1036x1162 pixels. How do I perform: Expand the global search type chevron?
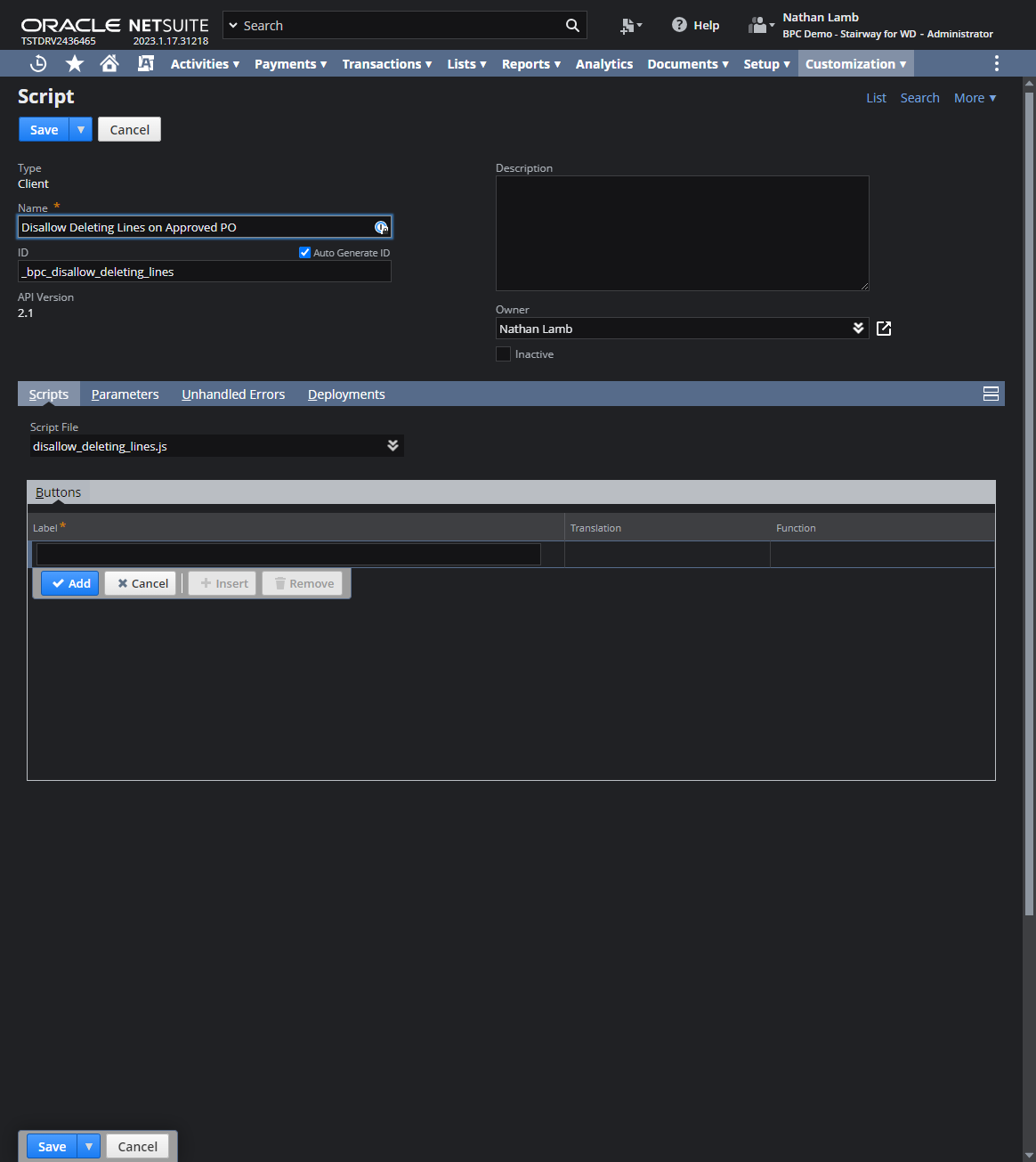click(234, 26)
